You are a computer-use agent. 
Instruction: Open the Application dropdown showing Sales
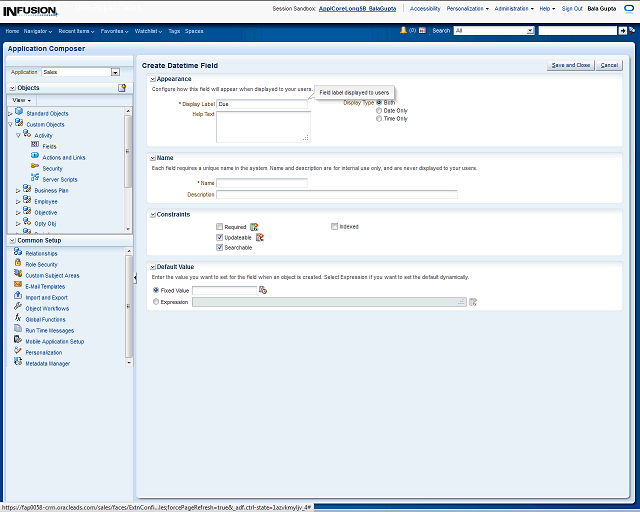(115, 73)
